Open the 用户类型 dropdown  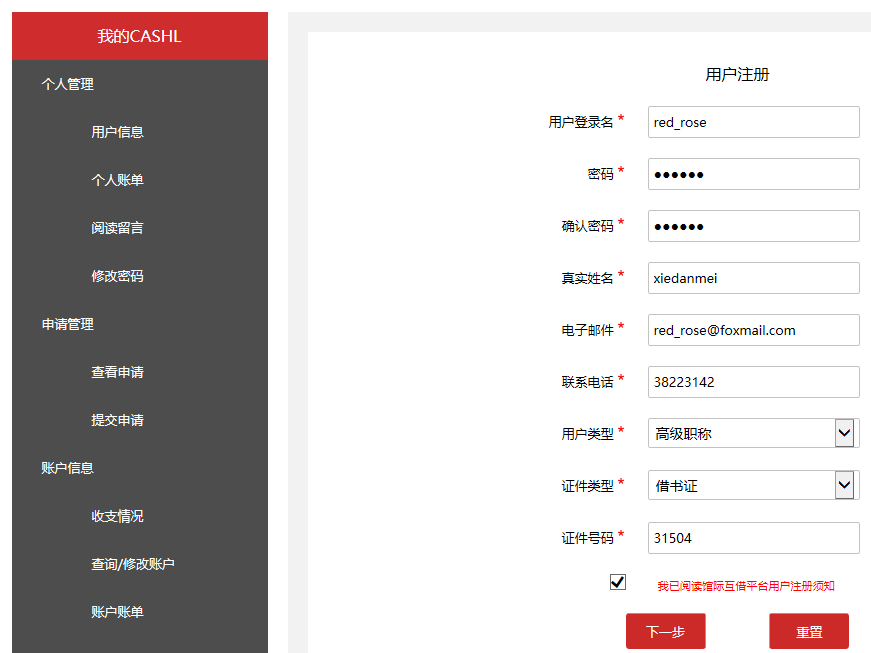tap(753, 433)
